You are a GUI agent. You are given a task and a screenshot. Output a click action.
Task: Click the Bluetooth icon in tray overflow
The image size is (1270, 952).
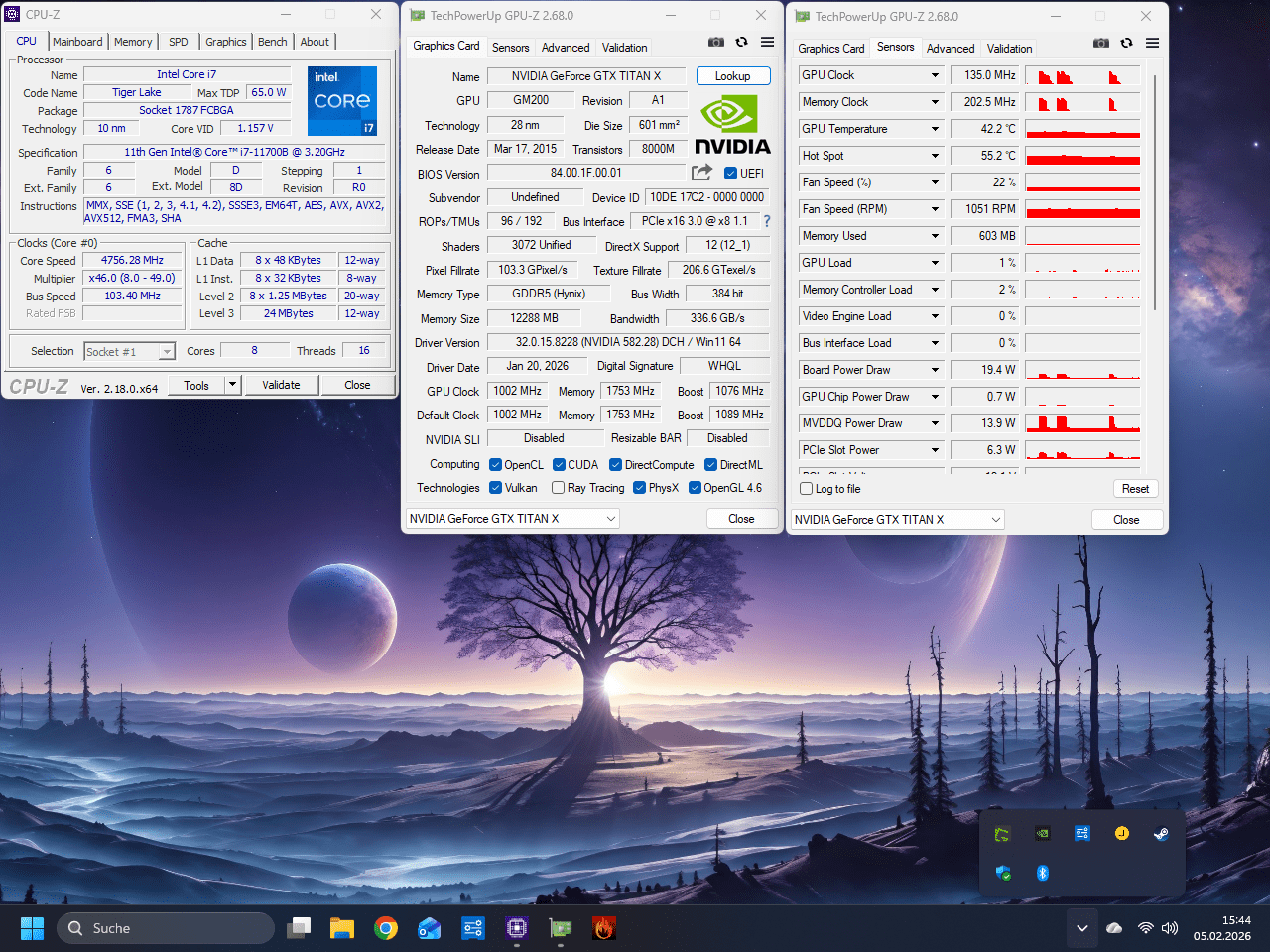pos(1043,874)
